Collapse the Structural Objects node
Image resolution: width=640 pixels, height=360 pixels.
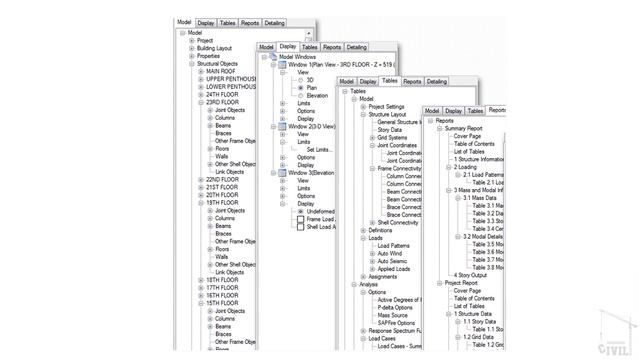pos(192,64)
